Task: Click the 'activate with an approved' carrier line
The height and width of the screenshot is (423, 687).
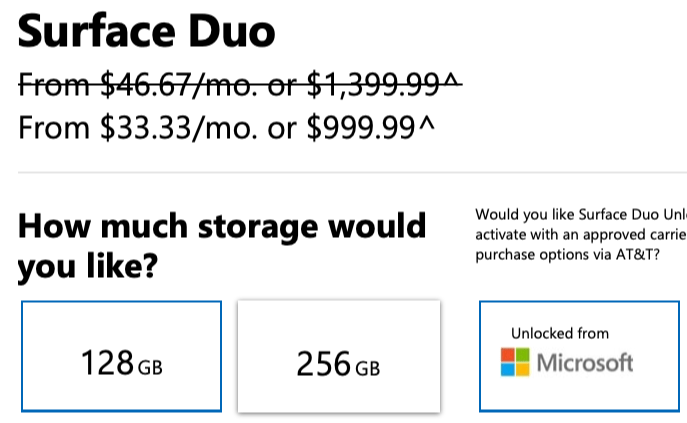Action: point(580,236)
